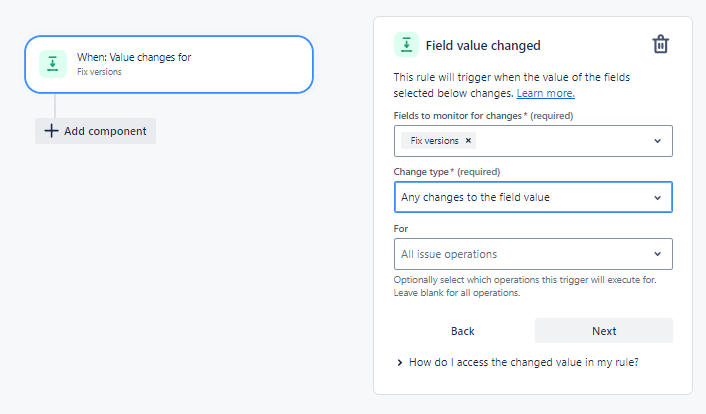Click the Back button
Screen dimensions: 706x414
(x=462, y=331)
